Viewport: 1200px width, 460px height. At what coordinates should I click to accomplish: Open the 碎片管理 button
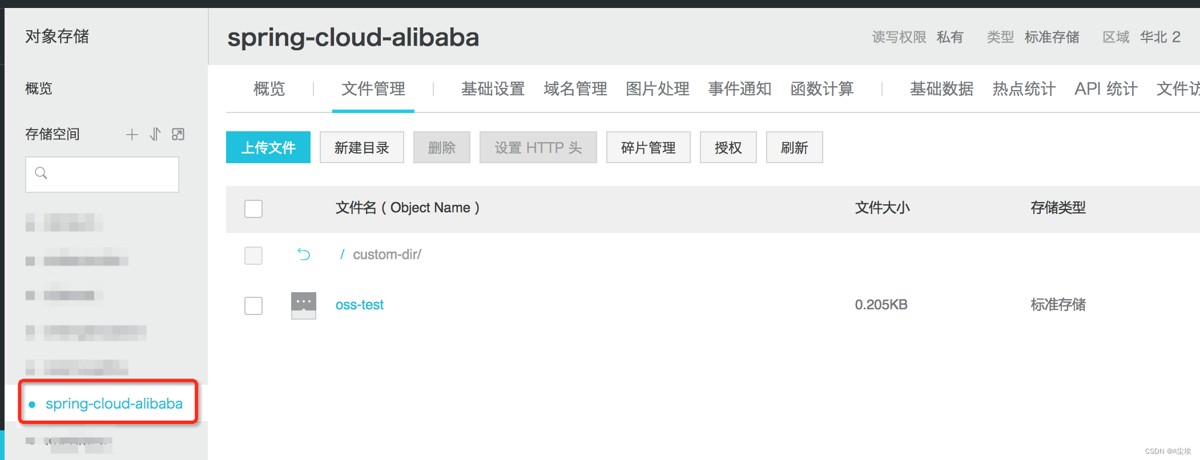click(x=648, y=147)
